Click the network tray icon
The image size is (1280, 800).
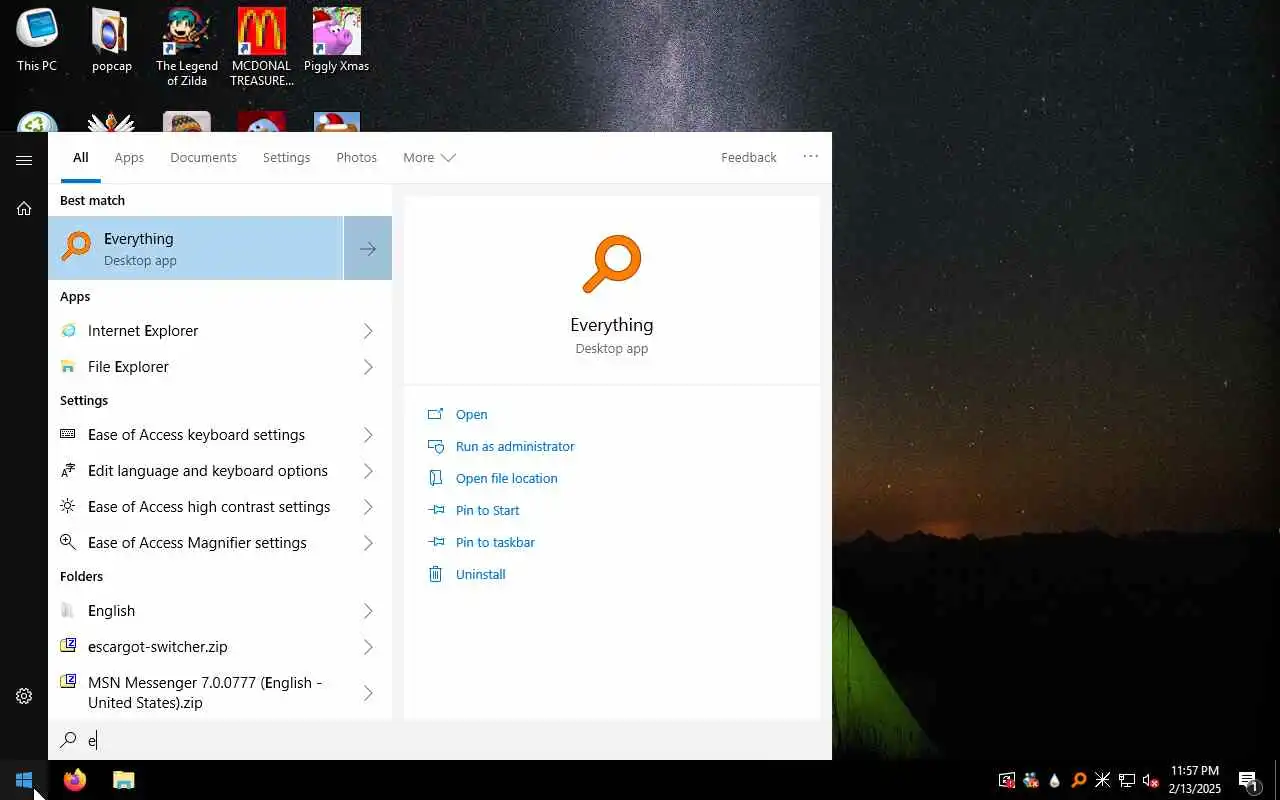click(x=1127, y=780)
